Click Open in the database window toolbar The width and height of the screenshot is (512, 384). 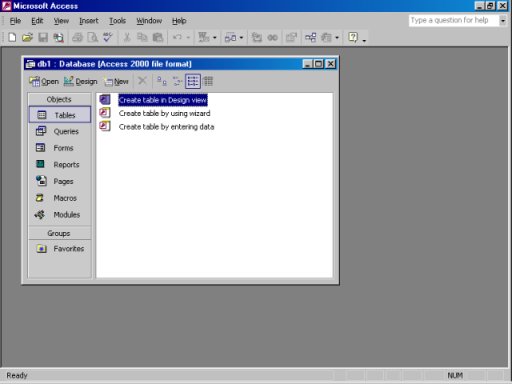click(44, 81)
